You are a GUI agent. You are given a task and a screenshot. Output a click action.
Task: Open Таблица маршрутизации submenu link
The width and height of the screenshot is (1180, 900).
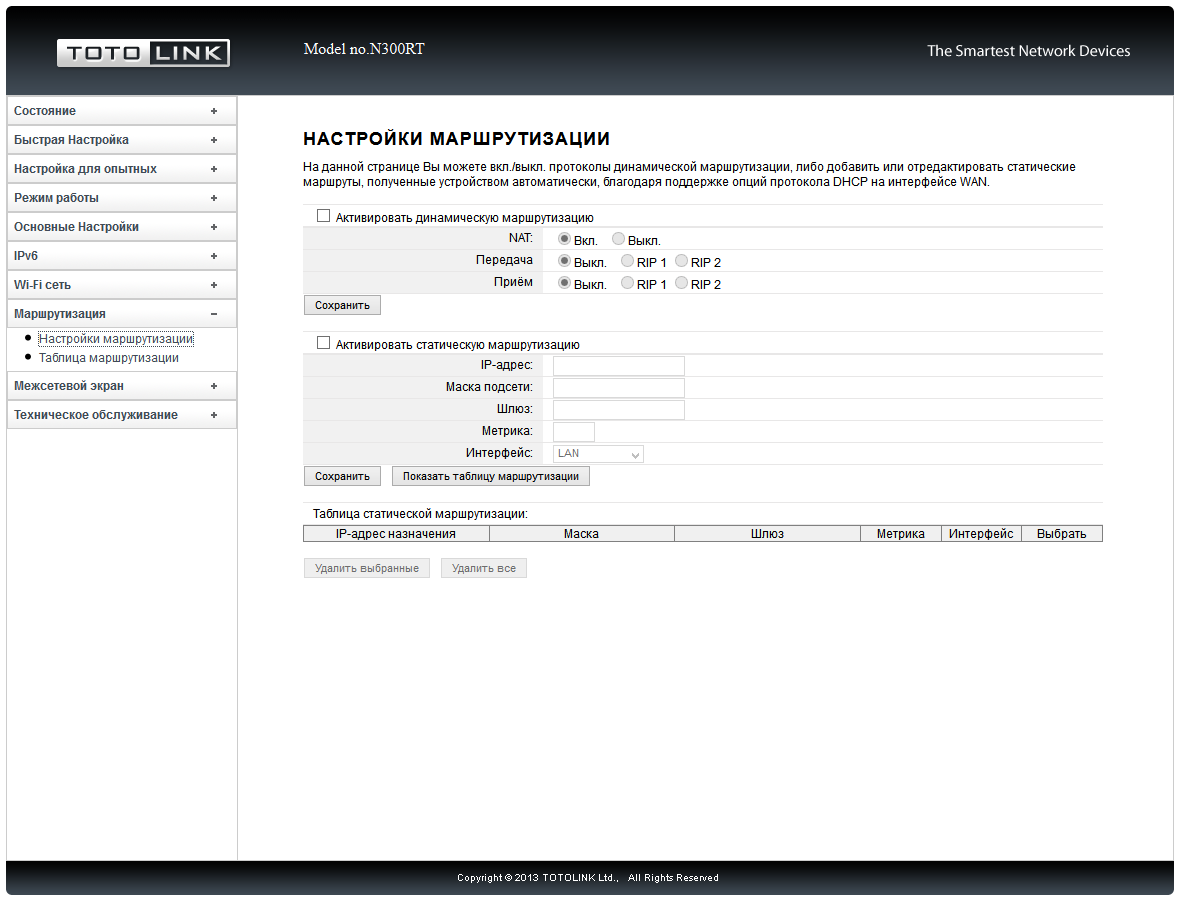click(x=108, y=357)
